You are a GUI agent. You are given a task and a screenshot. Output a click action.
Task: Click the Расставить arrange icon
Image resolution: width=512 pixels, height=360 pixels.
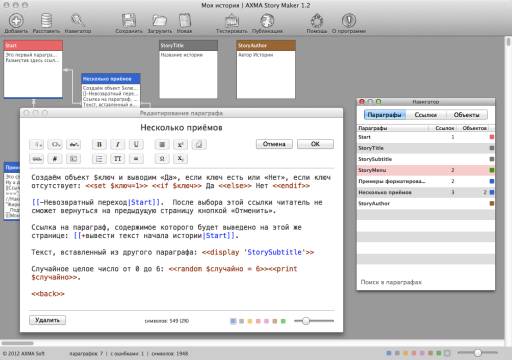tap(46, 21)
